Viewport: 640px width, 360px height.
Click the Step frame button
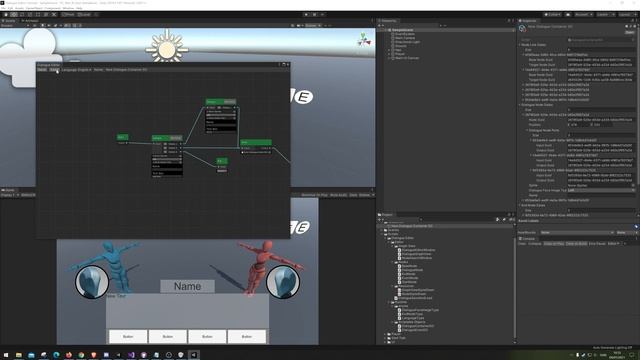322,14
